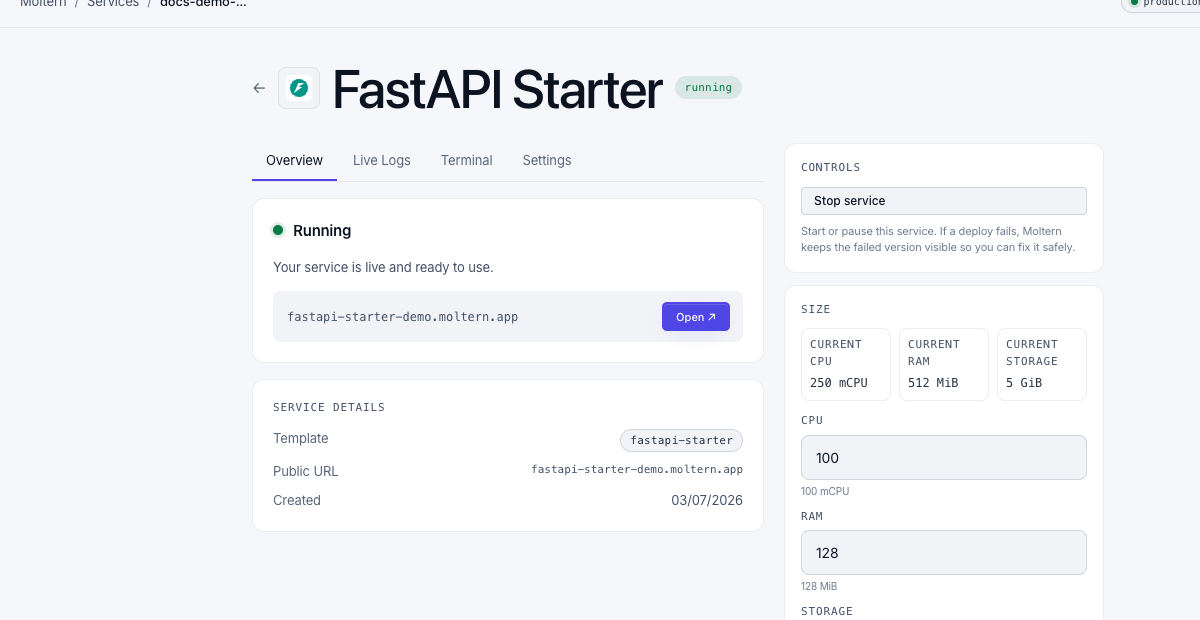
Task: Click 'Your service is live and ready to use.'
Action: (x=383, y=267)
